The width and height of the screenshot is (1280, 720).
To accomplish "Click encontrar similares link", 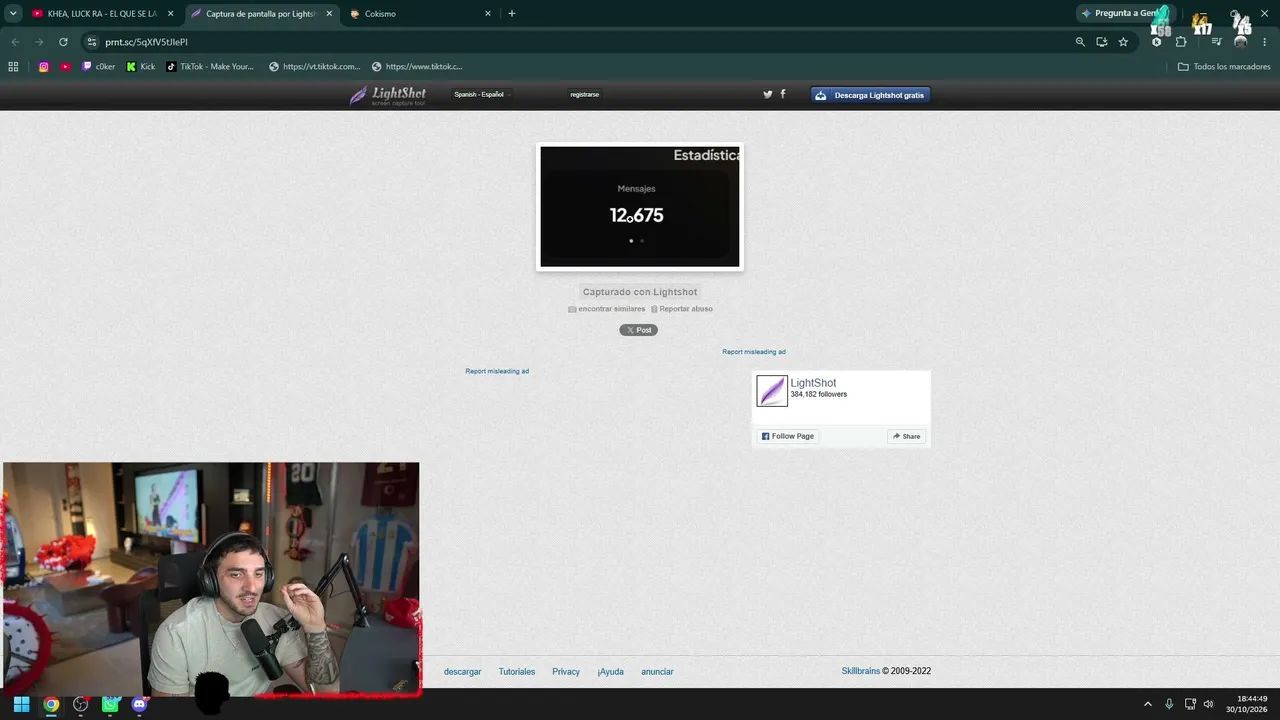I will (x=607, y=309).
